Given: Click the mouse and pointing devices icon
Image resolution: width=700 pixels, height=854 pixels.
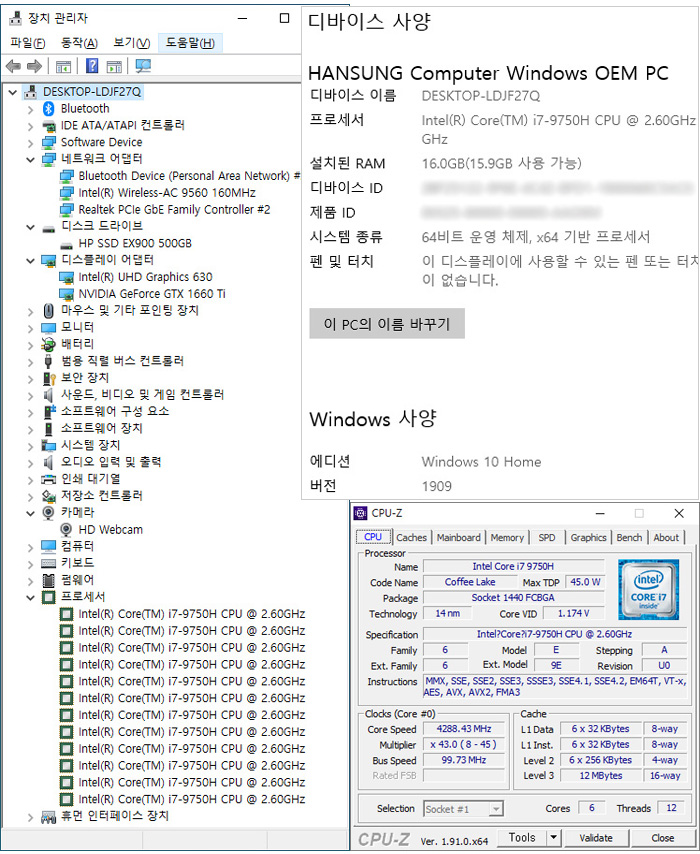Looking at the screenshot, I should (x=48, y=311).
